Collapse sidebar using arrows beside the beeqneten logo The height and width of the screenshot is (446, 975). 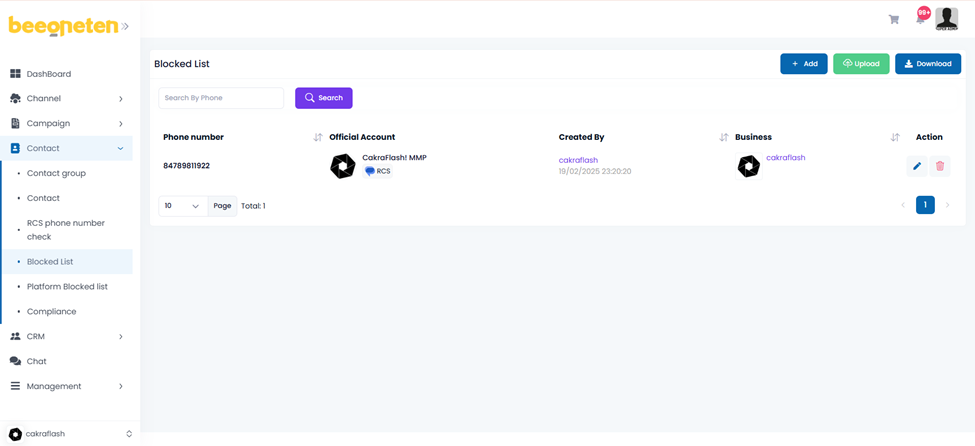coord(125,27)
